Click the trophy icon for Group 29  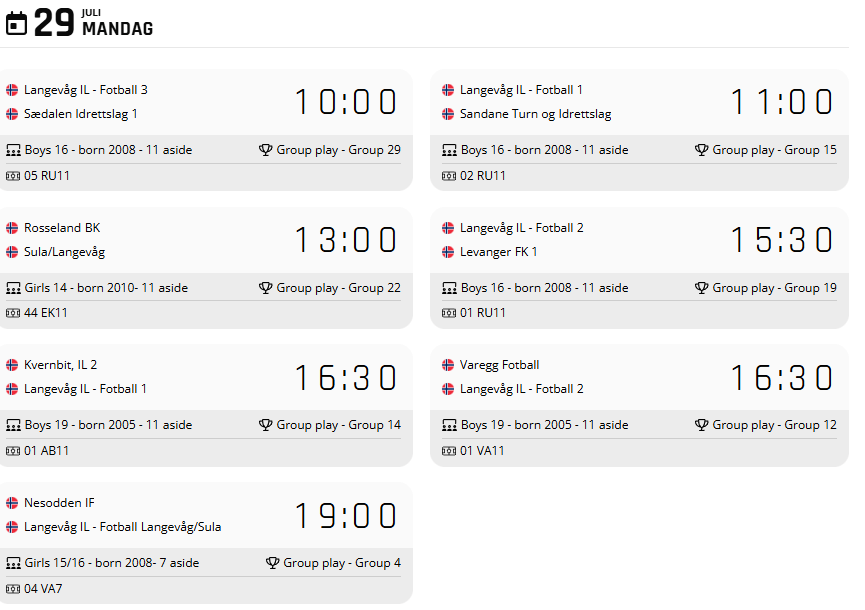point(265,150)
